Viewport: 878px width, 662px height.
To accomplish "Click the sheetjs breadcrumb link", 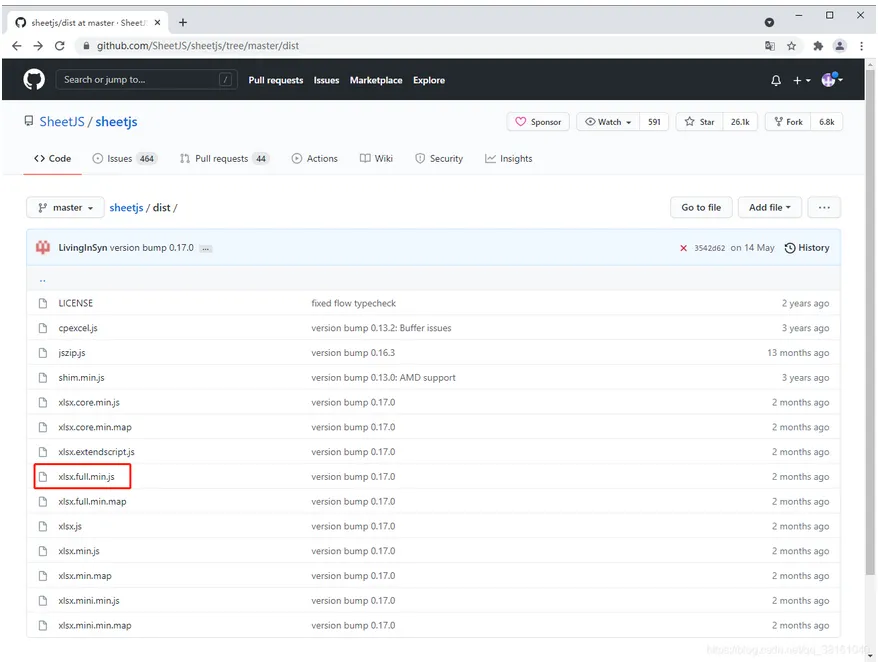I will (x=126, y=208).
